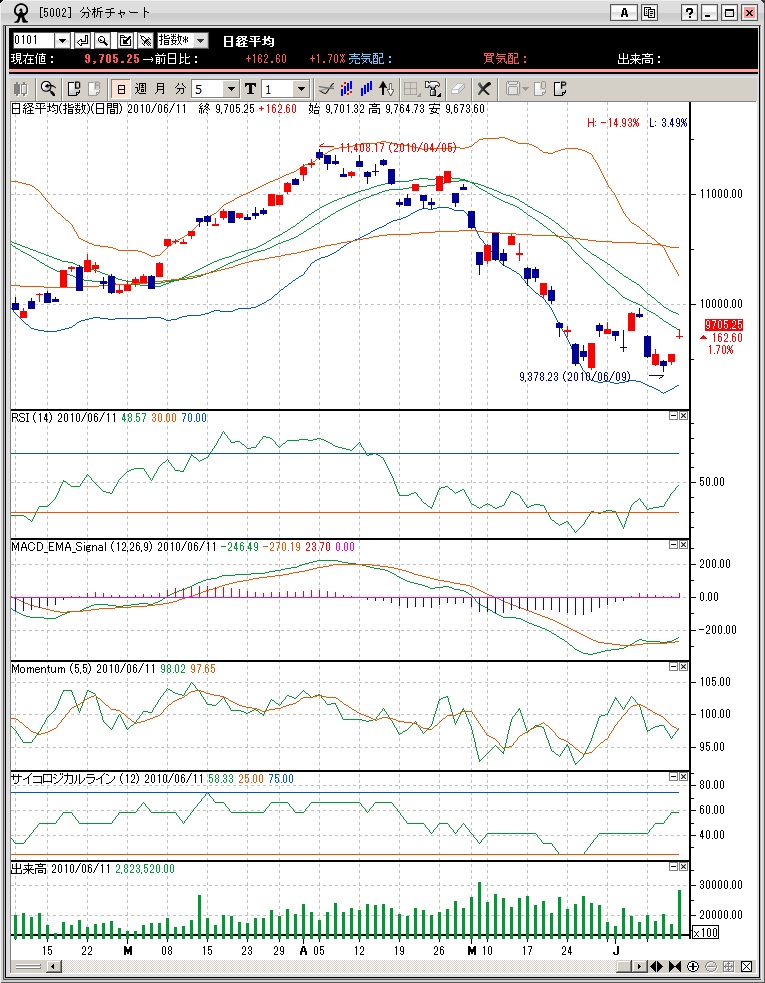
Task: Switch to monthly (月) chart period
Action: click(160, 88)
